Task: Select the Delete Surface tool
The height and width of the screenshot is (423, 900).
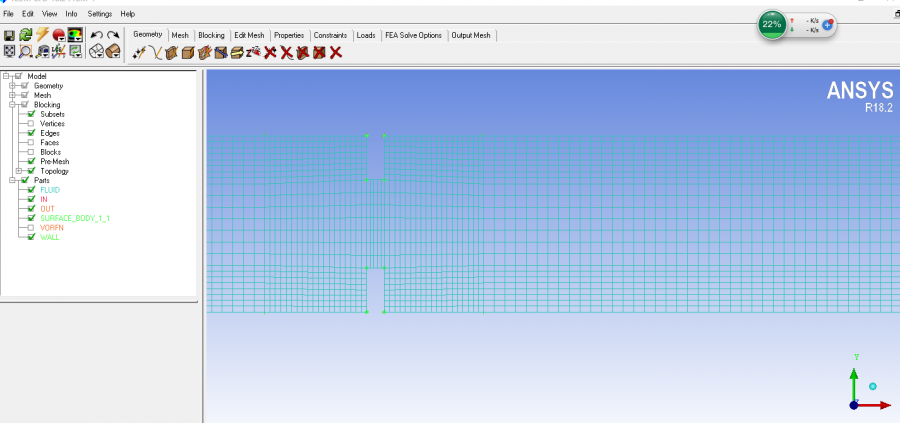Action: click(x=303, y=53)
